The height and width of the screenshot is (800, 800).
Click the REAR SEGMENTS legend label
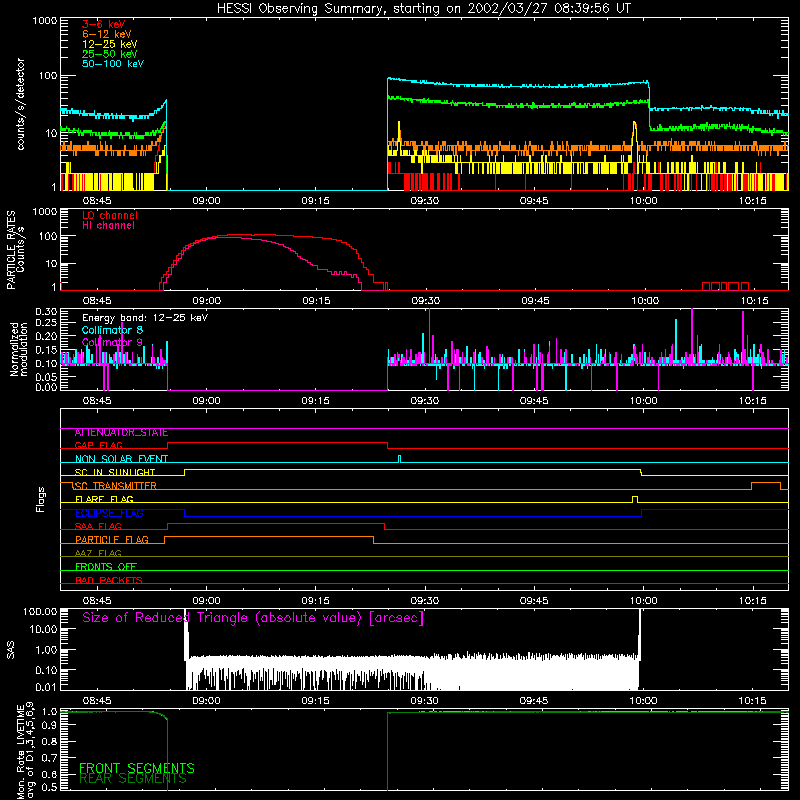click(133, 779)
